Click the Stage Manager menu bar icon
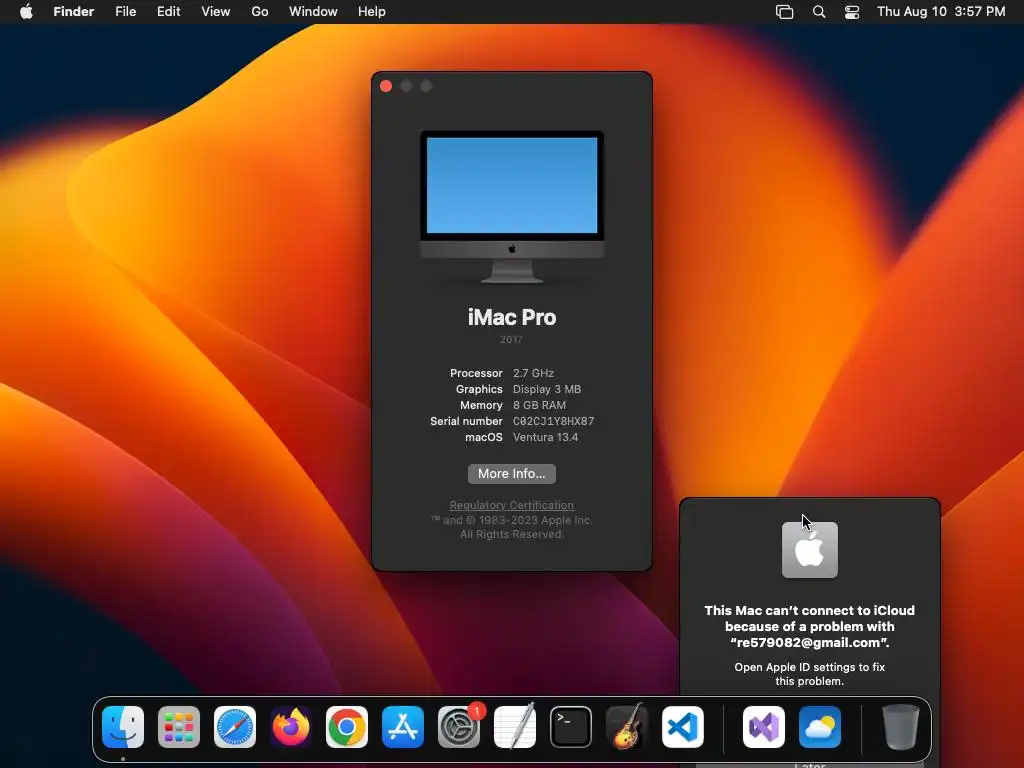1024x768 pixels. 784,12
